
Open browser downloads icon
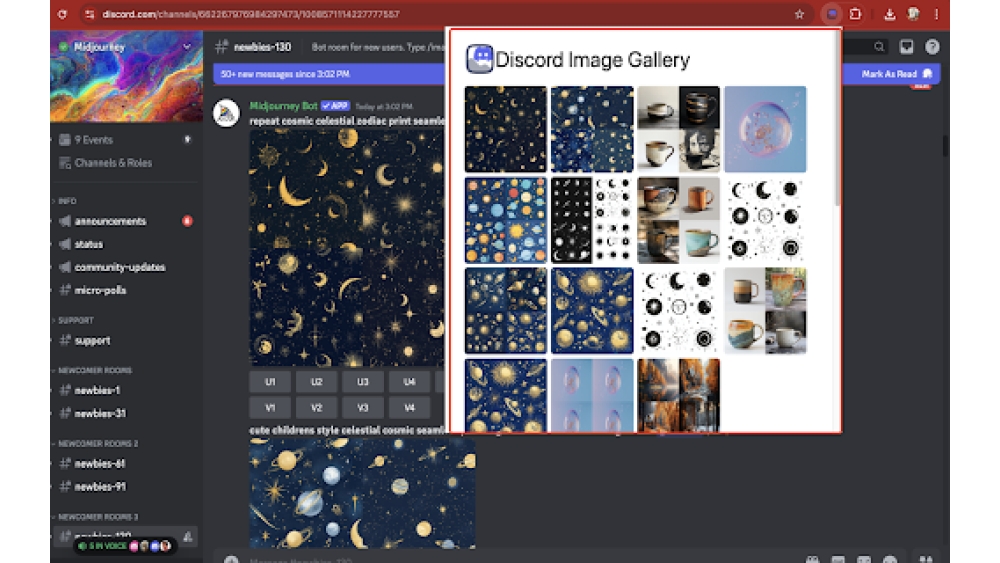click(889, 14)
